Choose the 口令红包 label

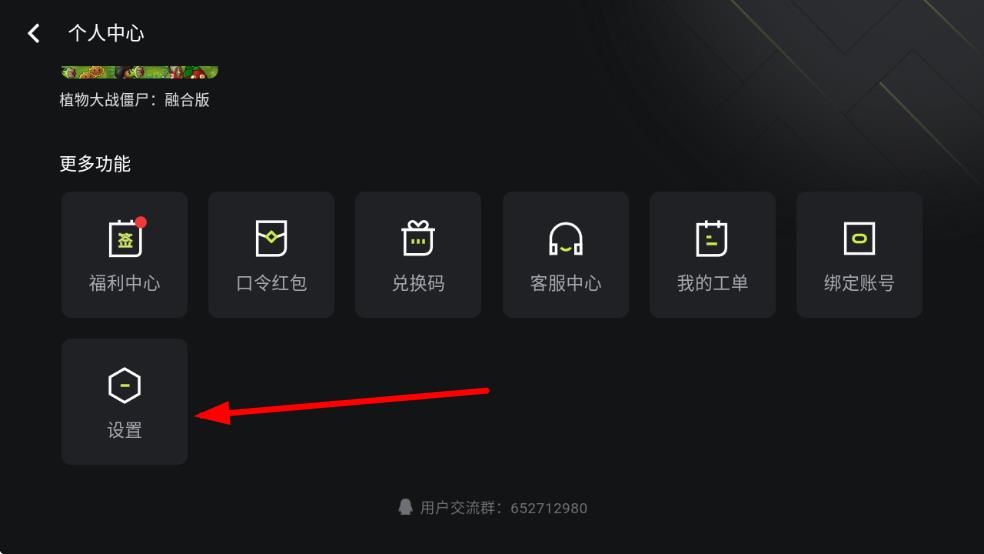[271, 283]
